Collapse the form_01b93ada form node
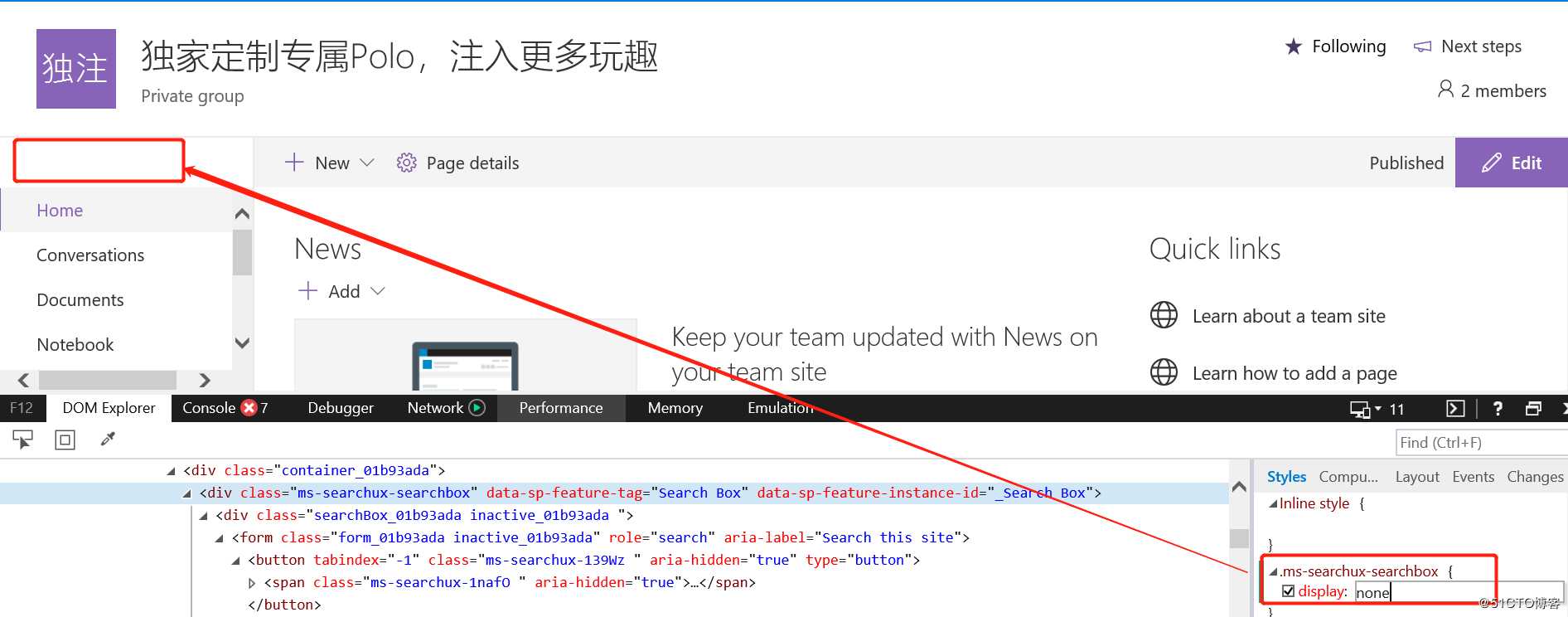Screen dimensions: 1568x617 point(220,538)
